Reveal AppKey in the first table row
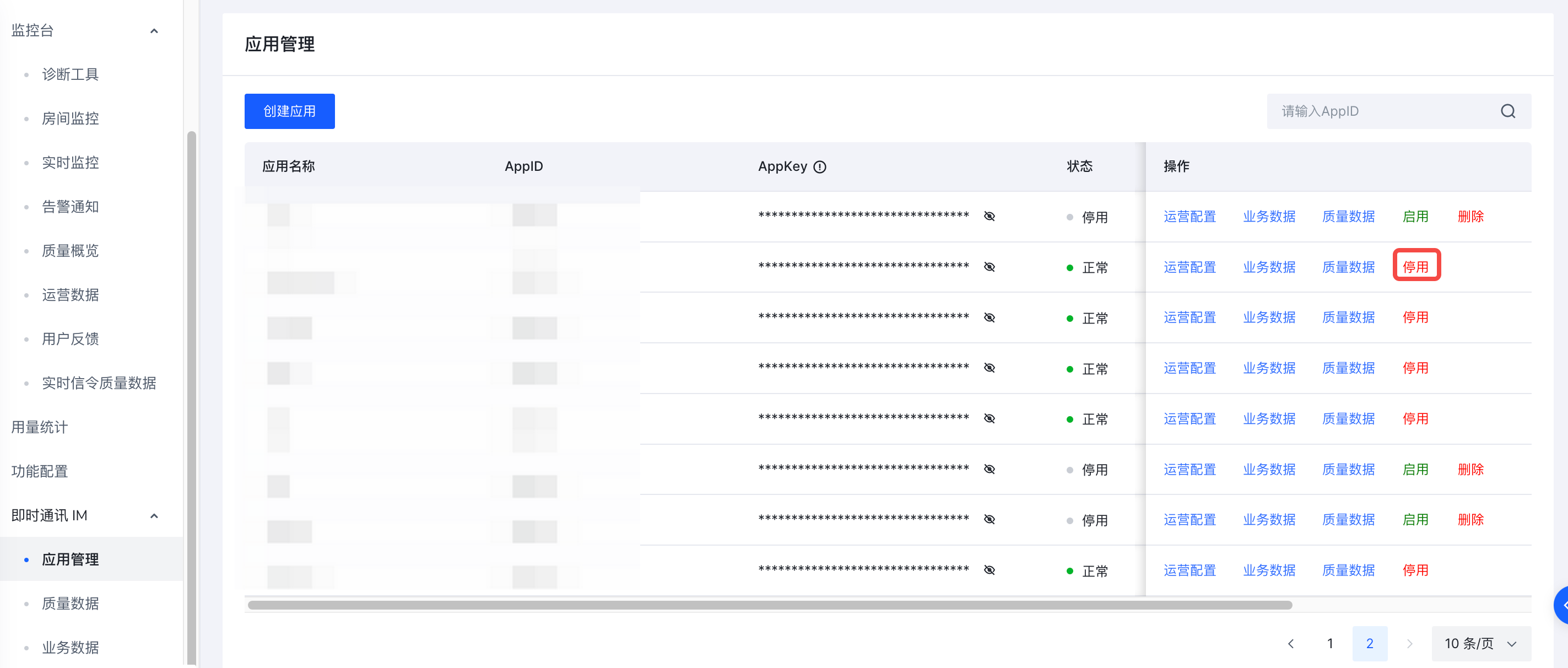1568x668 pixels. point(989,216)
